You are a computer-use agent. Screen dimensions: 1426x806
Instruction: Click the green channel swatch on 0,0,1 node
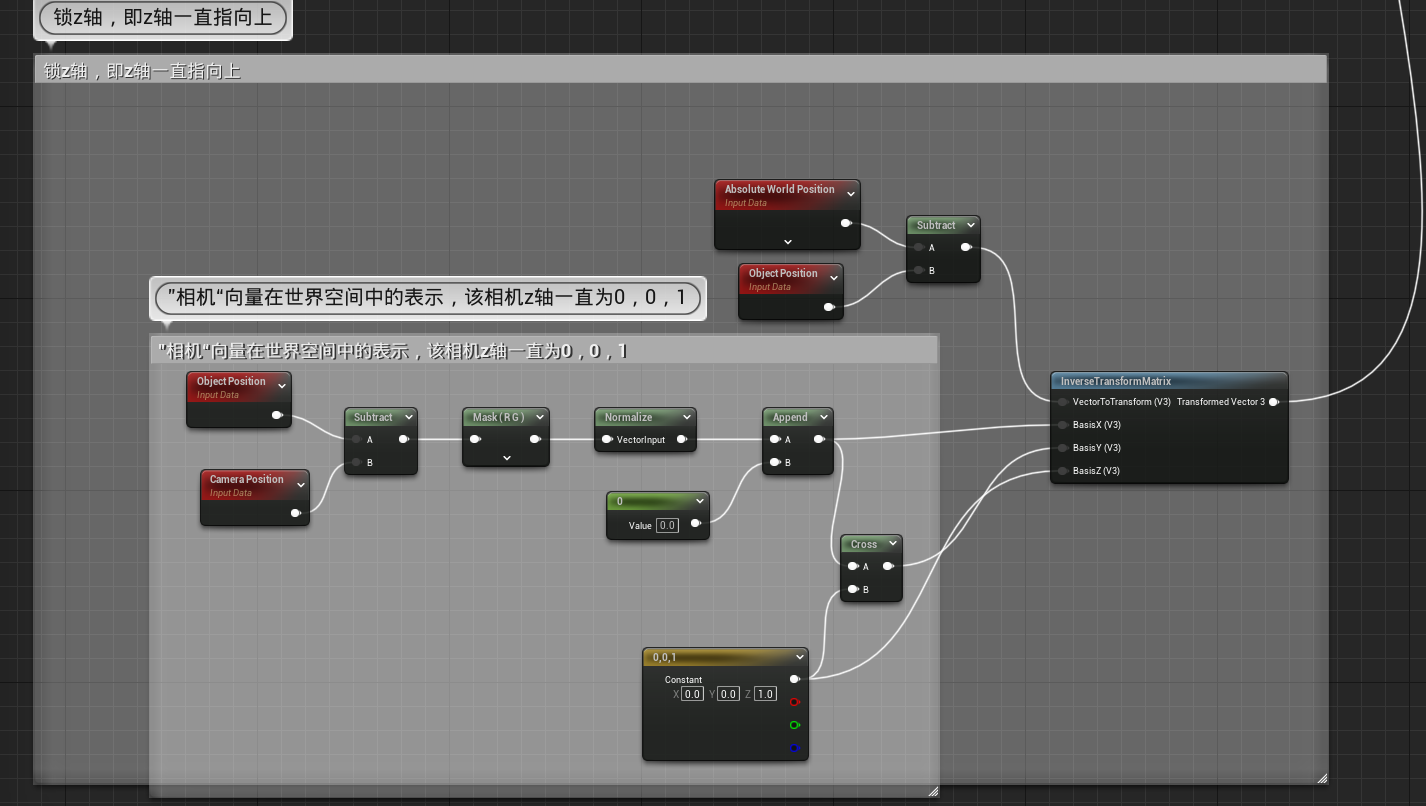795,725
